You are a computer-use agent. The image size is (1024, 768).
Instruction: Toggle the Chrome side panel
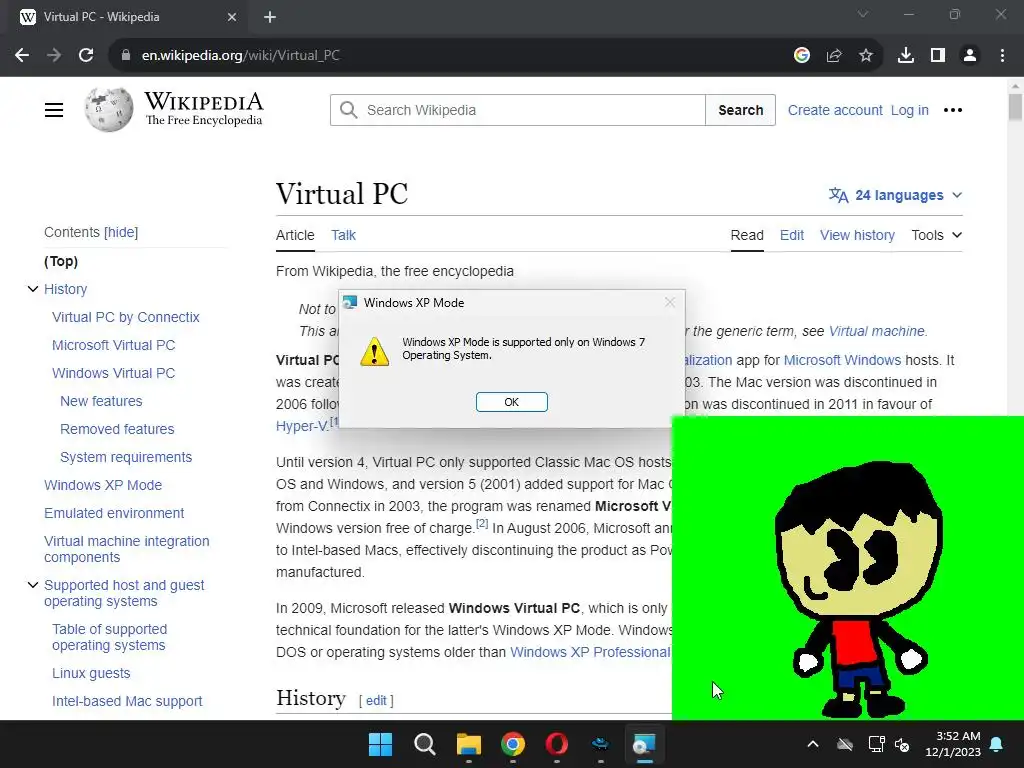[938, 56]
